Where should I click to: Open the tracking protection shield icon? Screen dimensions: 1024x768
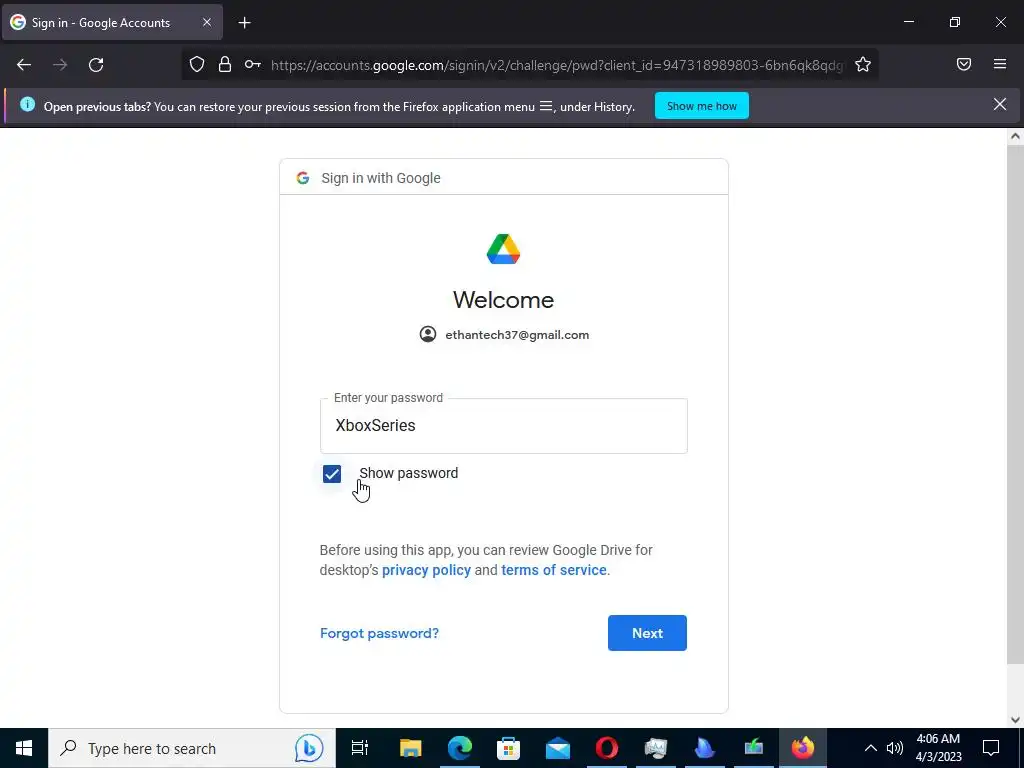[197, 64]
